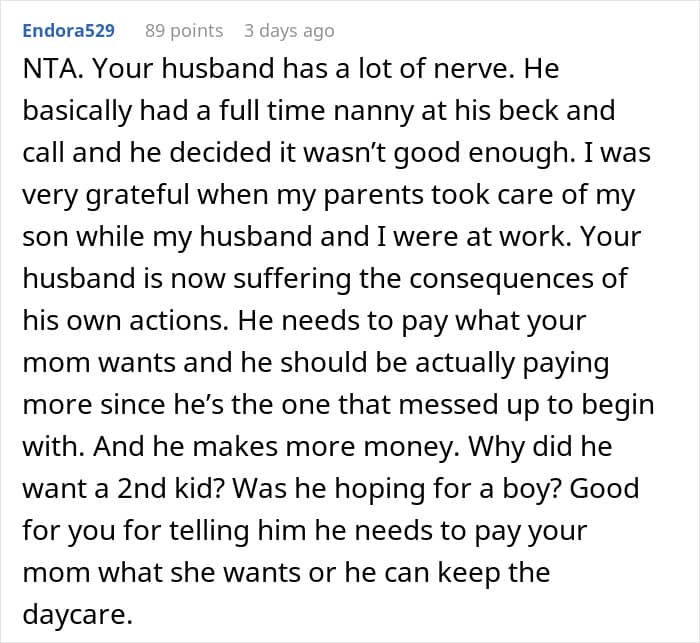700x643 pixels.
Task: Click the word "nanny" in the comment
Action: (370, 111)
